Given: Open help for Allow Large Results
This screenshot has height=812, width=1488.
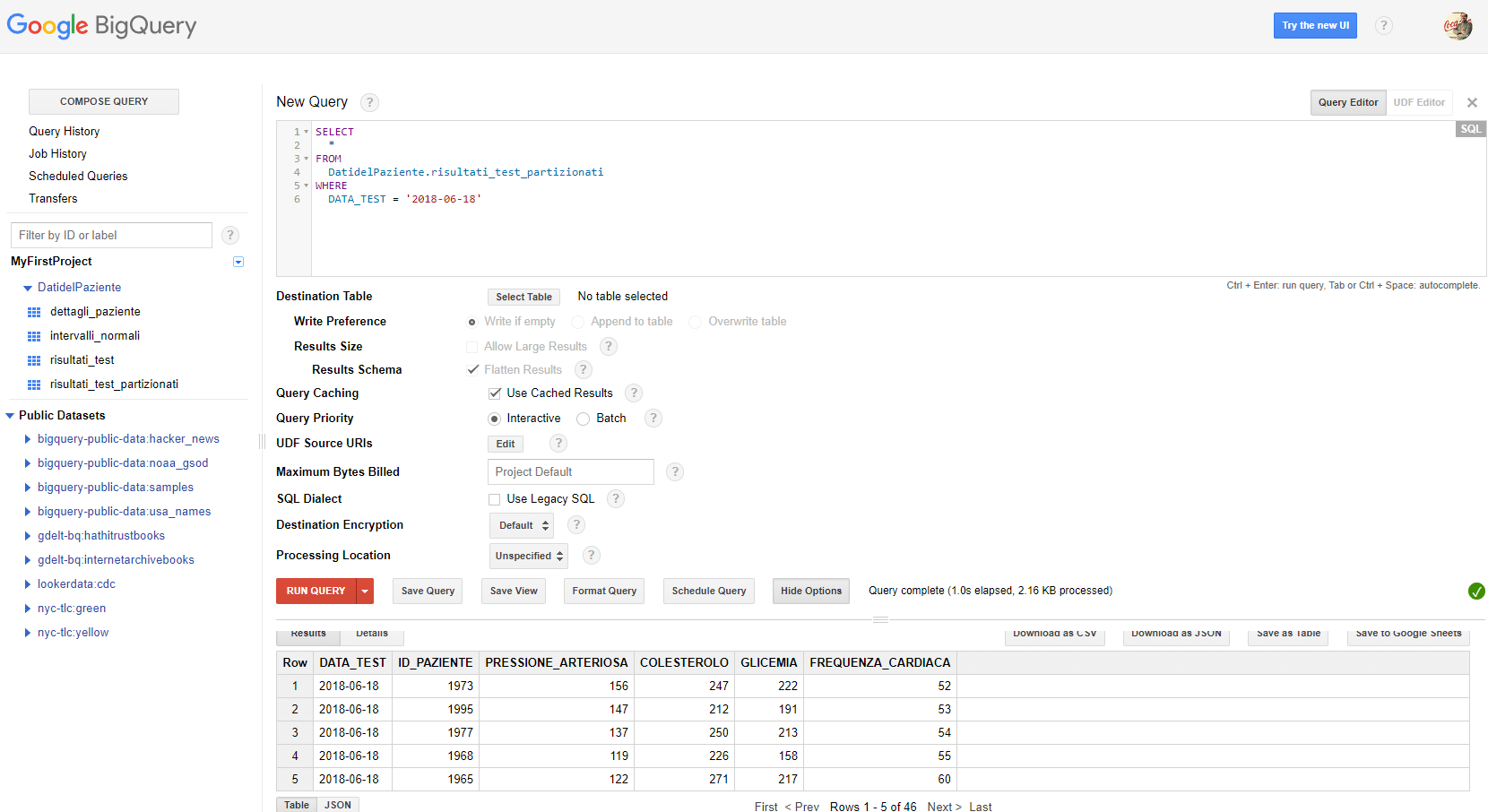Looking at the screenshot, I should 609,346.
